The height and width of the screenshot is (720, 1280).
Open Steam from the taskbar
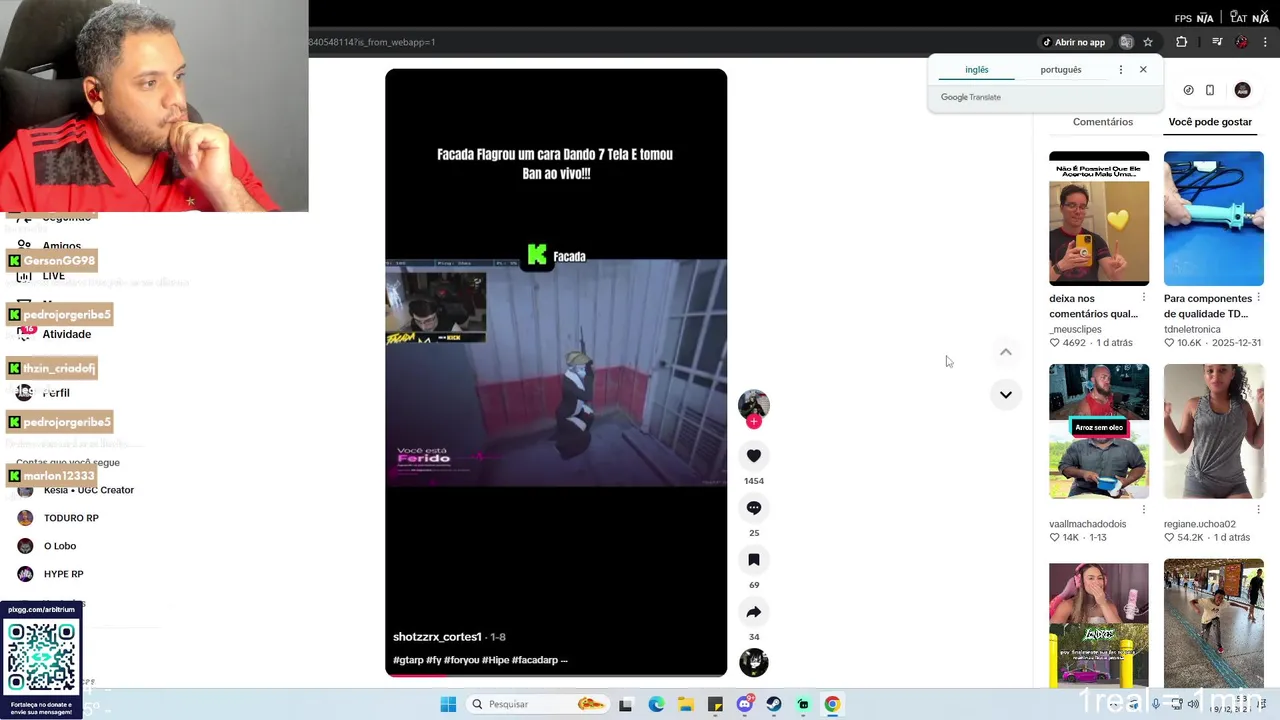point(774,704)
